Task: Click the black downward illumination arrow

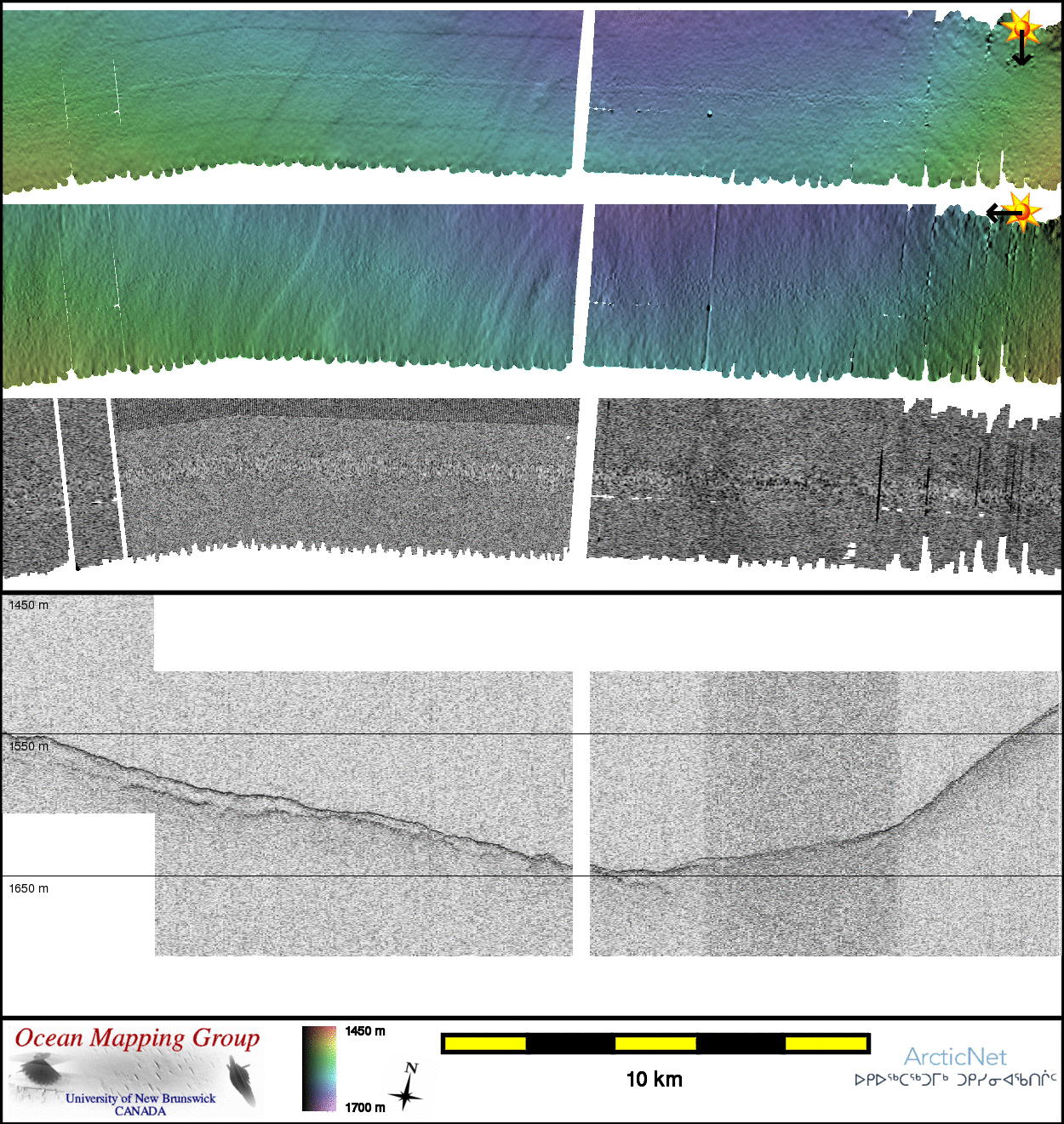Action: (1021, 51)
